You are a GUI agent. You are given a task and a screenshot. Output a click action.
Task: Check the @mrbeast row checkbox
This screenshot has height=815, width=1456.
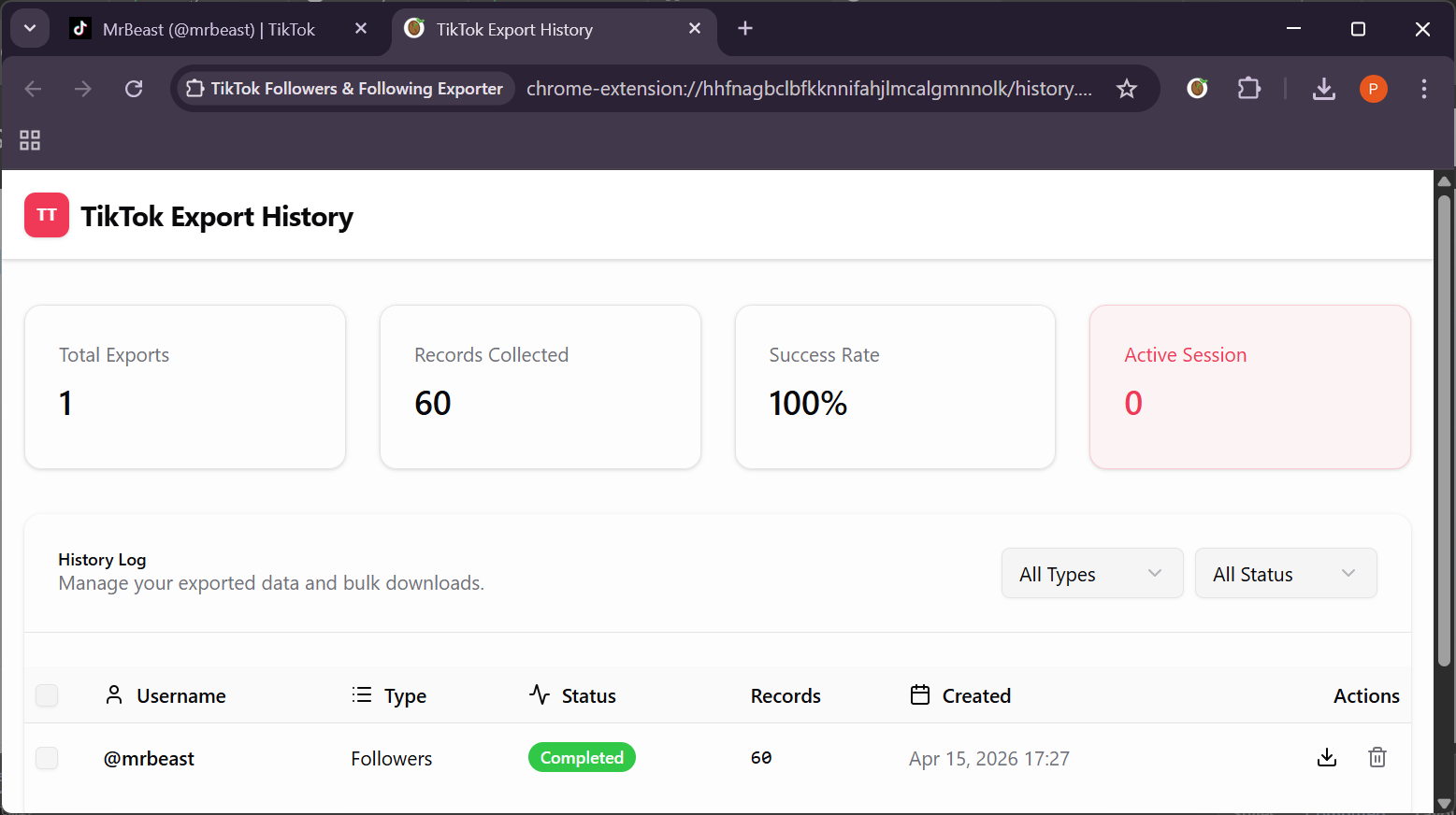(x=47, y=758)
